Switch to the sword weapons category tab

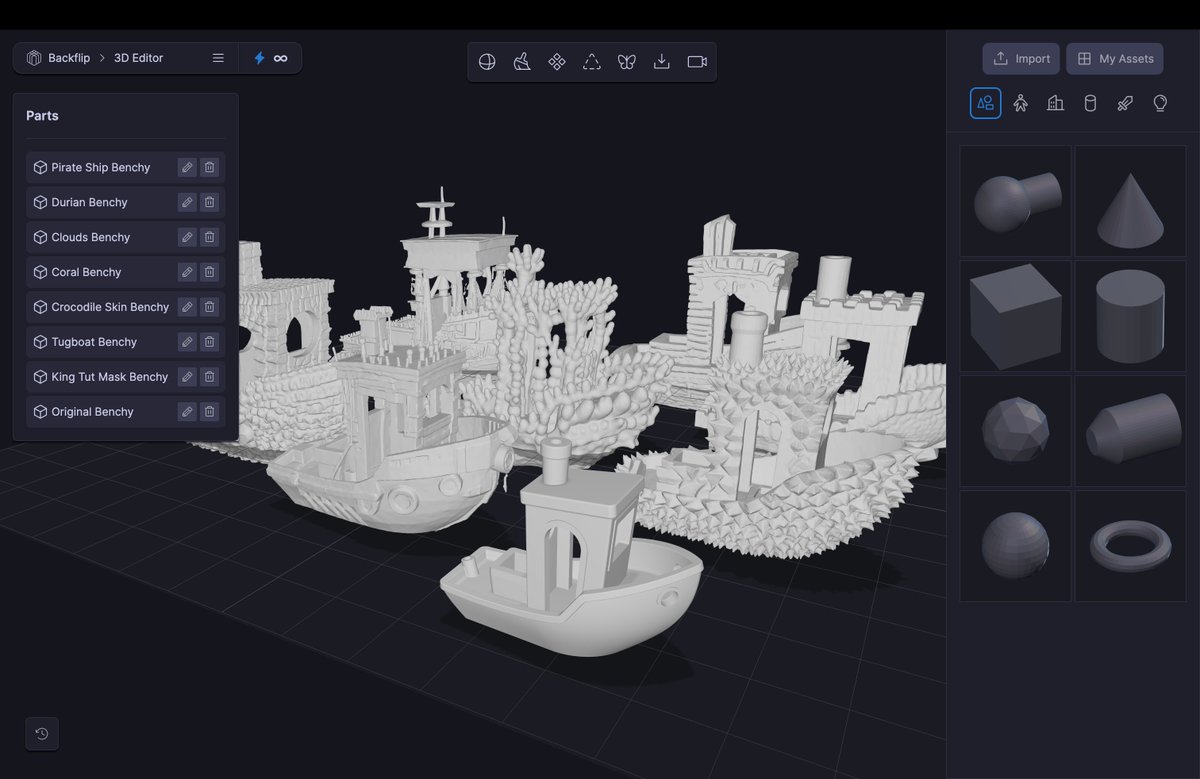point(1125,103)
